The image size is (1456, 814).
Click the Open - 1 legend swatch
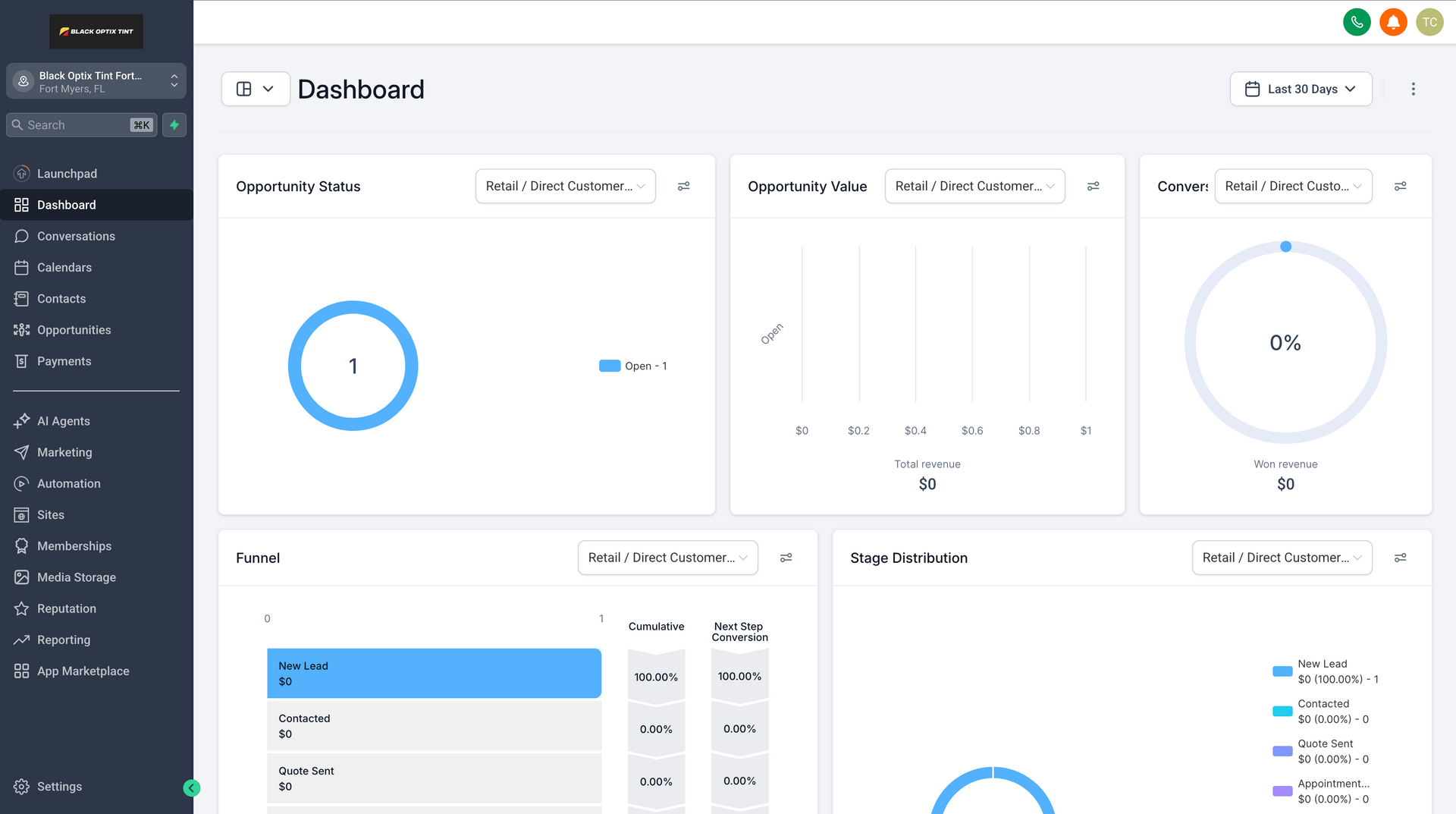pos(610,366)
